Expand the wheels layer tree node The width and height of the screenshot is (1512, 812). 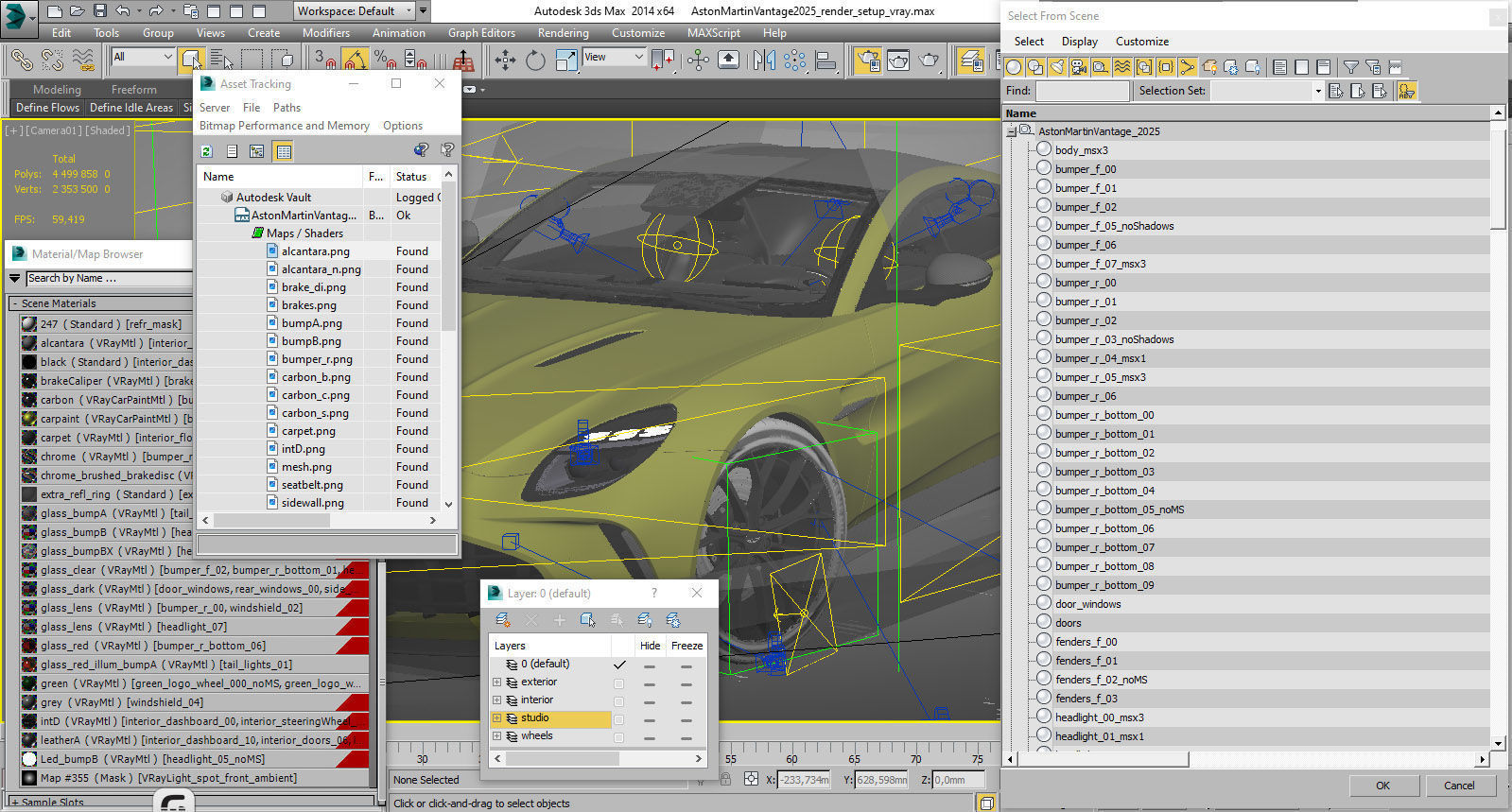[x=496, y=736]
